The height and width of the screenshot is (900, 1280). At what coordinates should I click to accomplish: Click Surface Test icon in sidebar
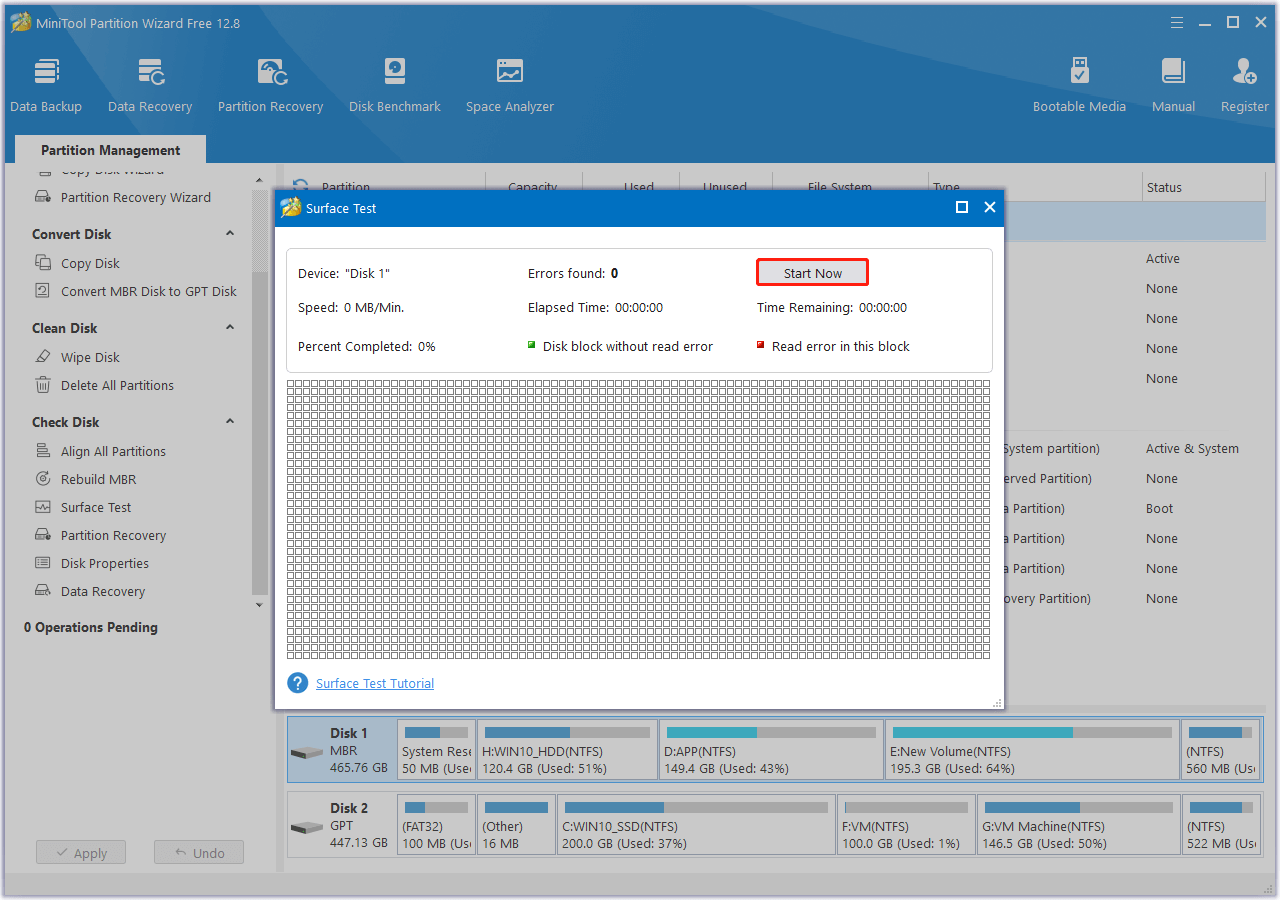point(43,507)
